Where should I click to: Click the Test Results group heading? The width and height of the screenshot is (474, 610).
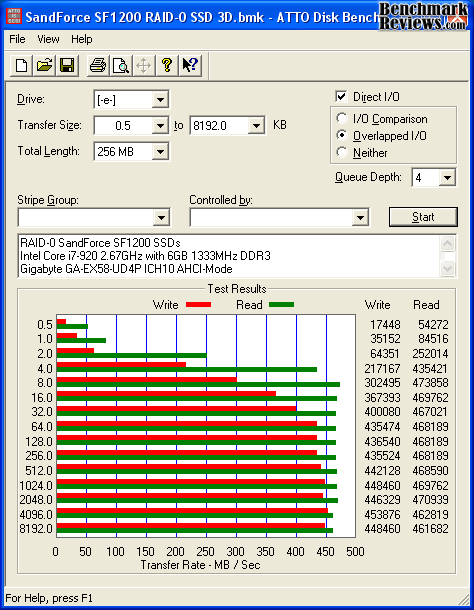click(237, 289)
